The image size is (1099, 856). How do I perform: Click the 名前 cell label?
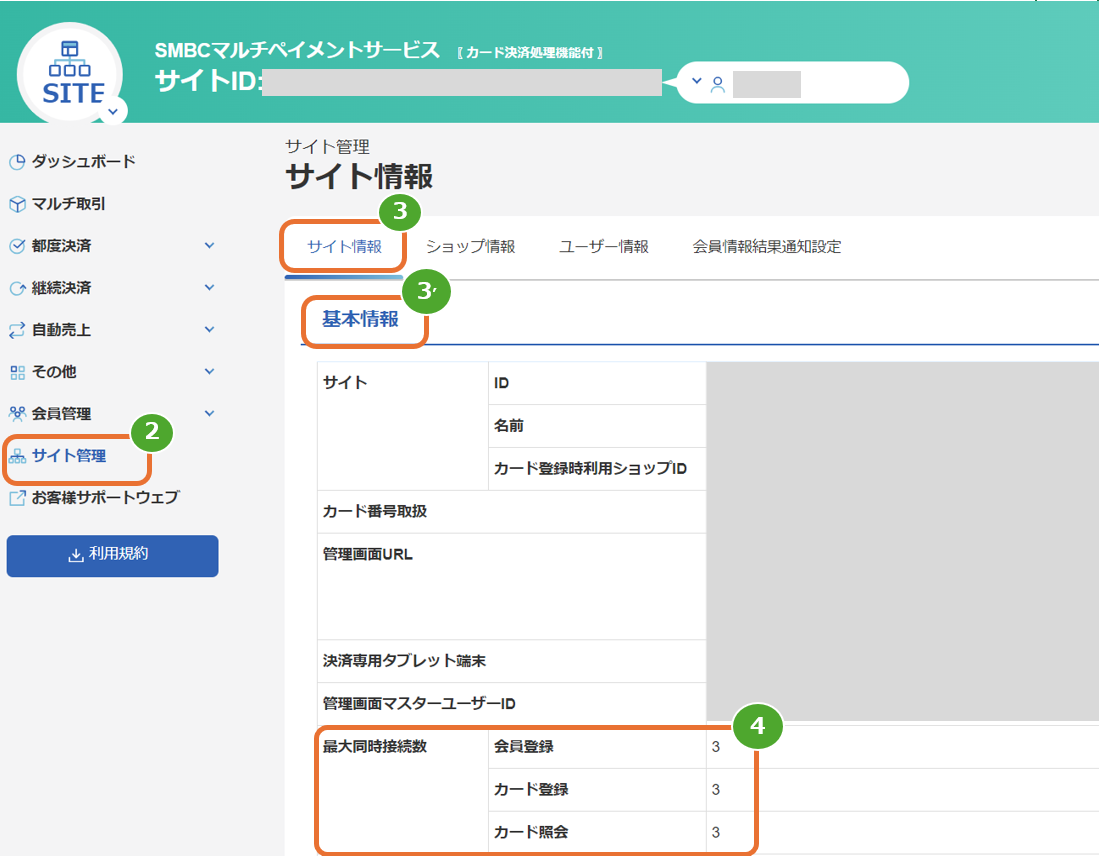(x=508, y=426)
